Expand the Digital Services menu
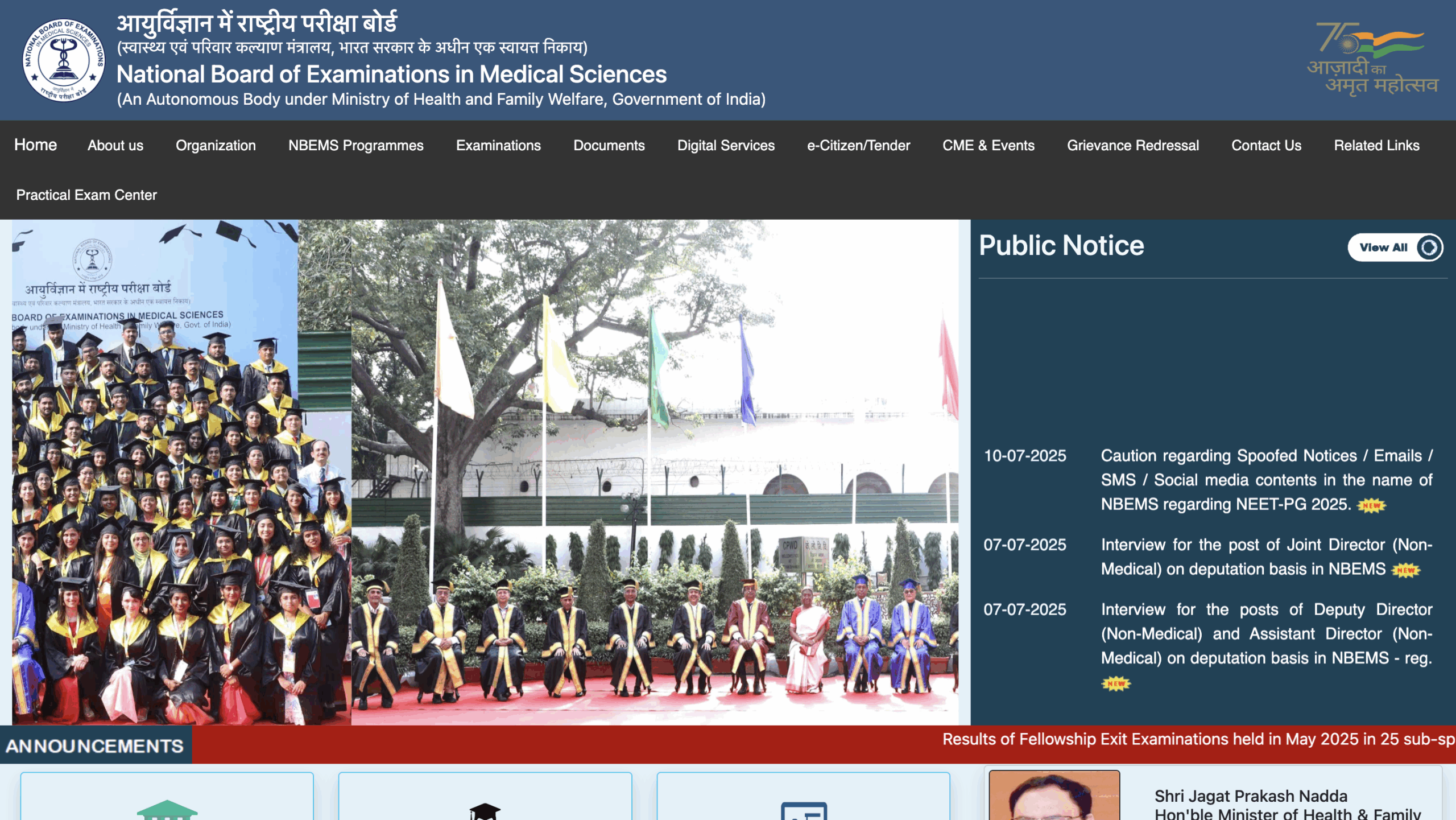Viewport: 1456px width, 820px height. (x=726, y=146)
